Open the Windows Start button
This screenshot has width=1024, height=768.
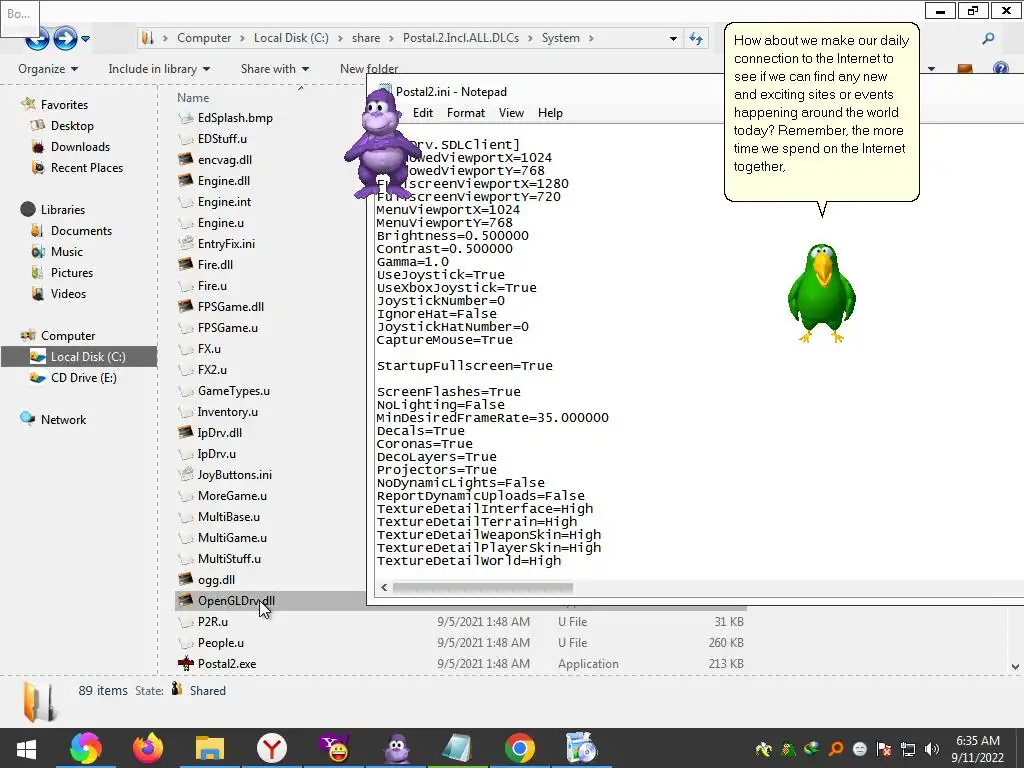[x=27, y=748]
